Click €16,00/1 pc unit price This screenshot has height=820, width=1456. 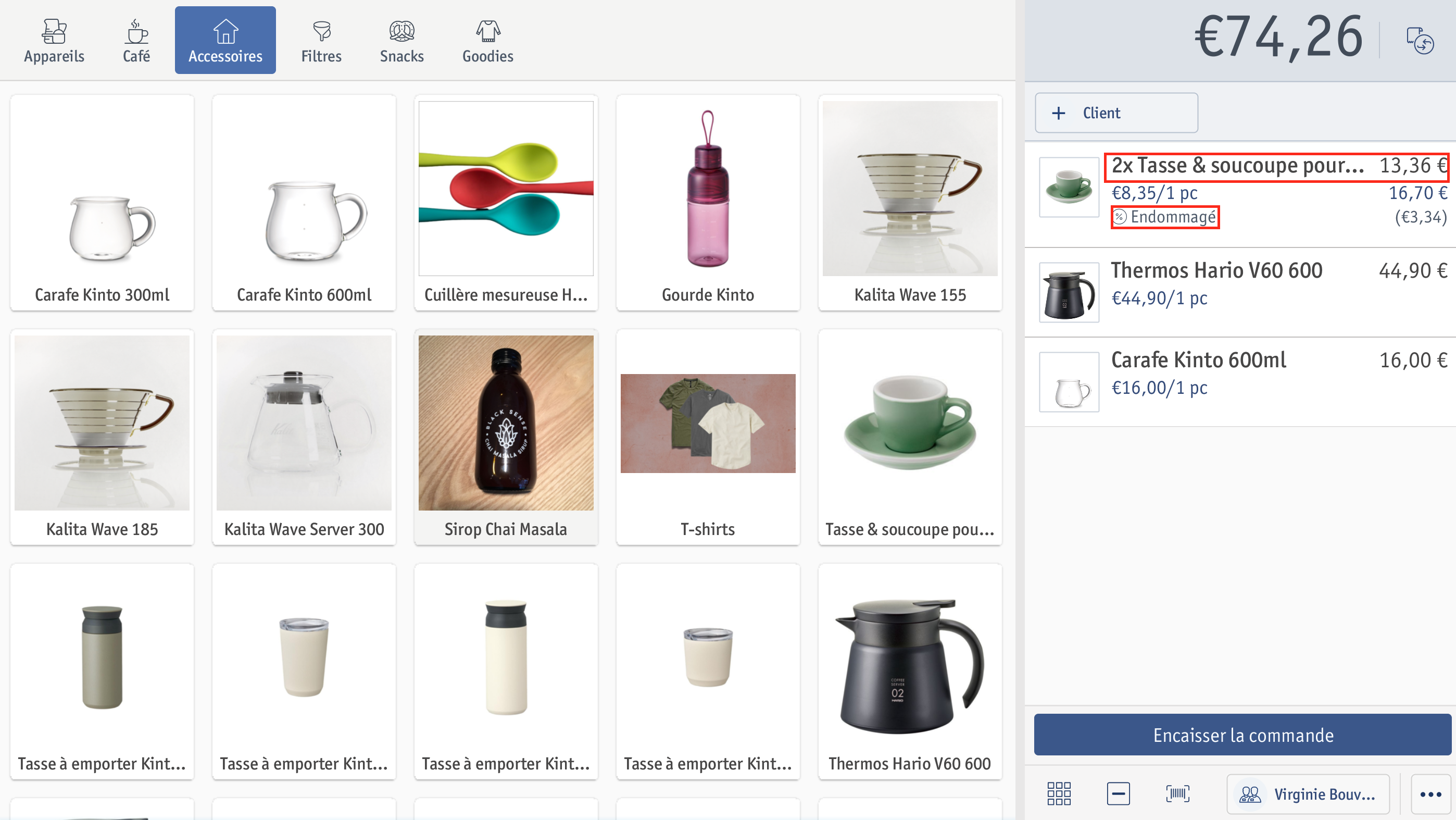[x=1159, y=388]
